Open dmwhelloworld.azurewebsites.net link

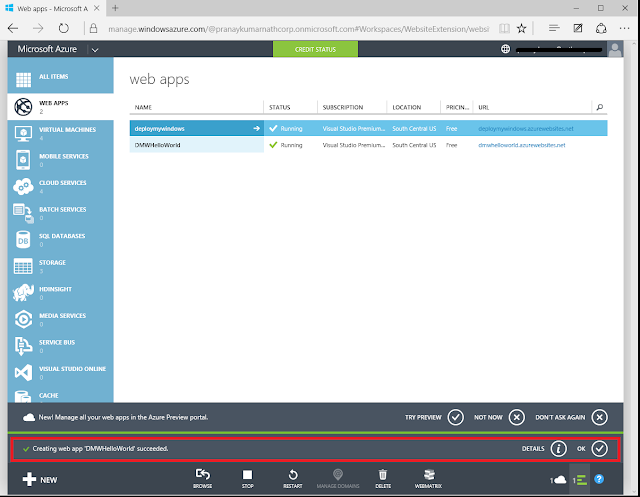click(x=522, y=145)
